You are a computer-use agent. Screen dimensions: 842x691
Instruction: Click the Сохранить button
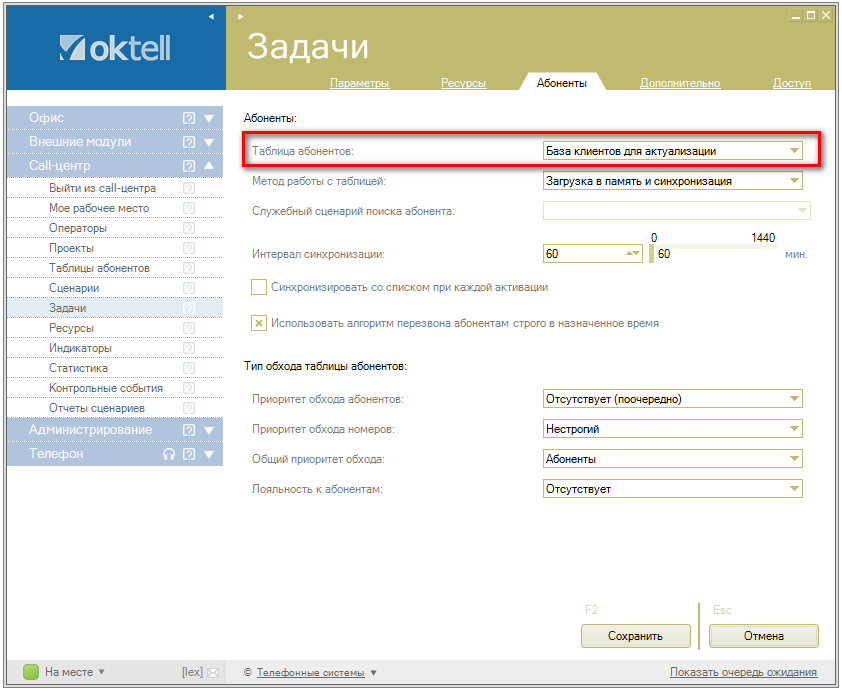point(635,636)
